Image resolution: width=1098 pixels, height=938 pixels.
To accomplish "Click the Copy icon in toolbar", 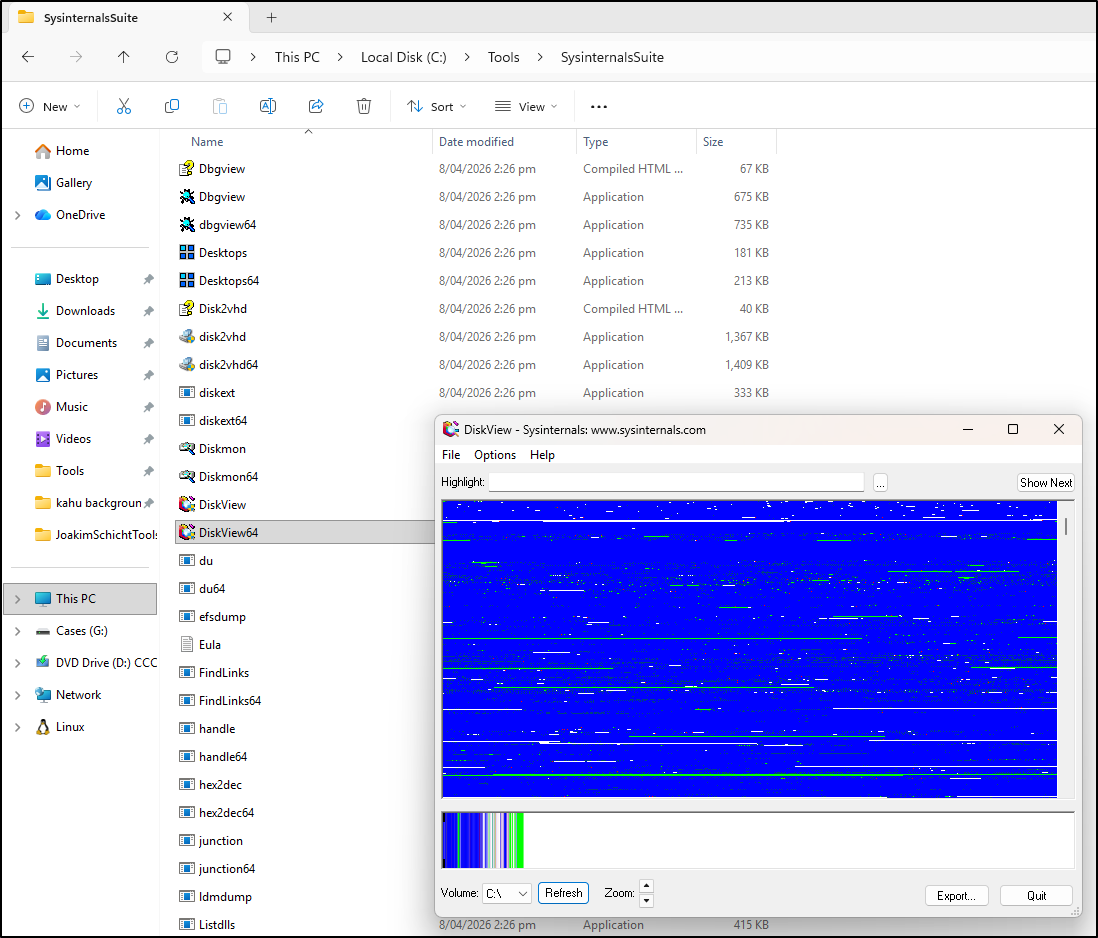I will click(x=172, y=106).
